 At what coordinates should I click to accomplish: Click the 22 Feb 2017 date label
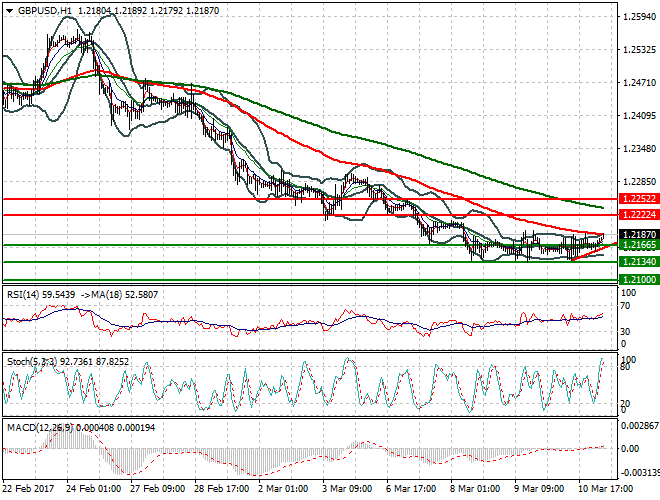click(x=27, y=489)
